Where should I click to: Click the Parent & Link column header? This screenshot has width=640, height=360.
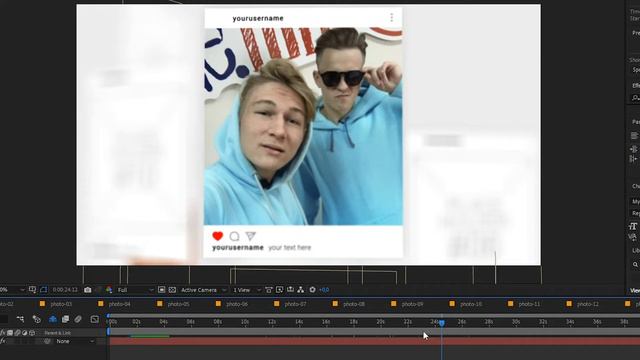[x=58, y=333]
